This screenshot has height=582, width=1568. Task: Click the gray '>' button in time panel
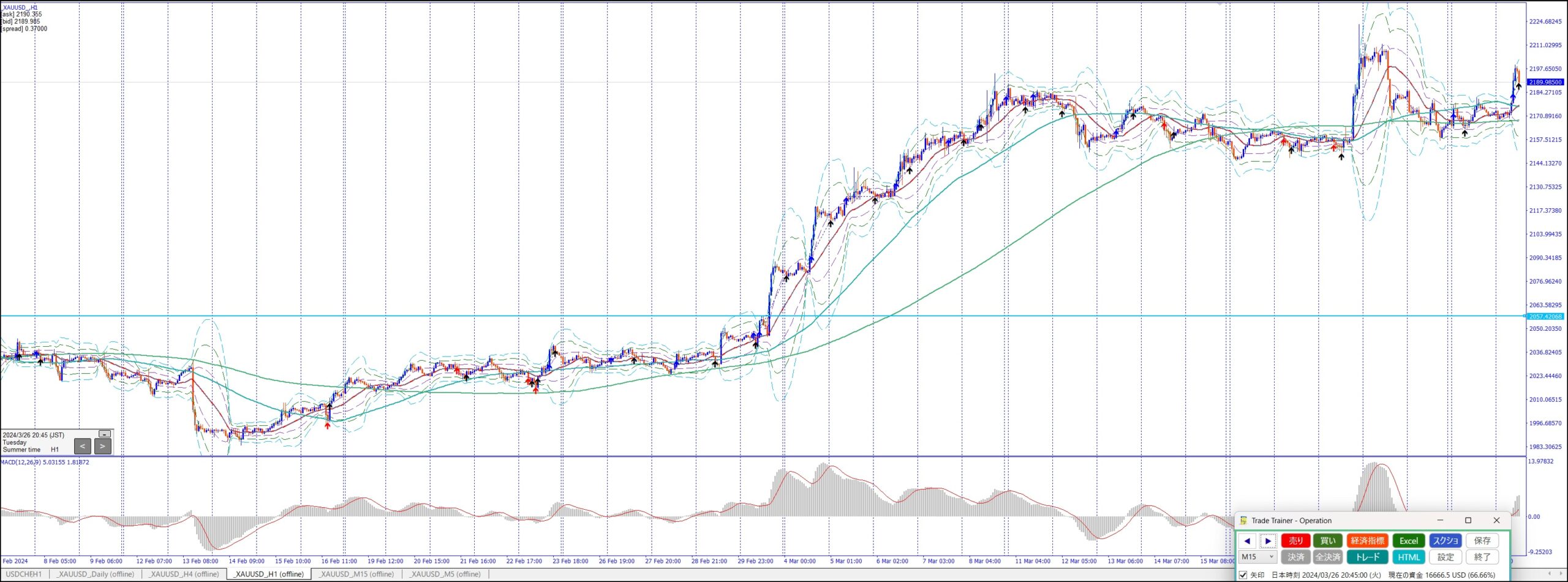102,447
